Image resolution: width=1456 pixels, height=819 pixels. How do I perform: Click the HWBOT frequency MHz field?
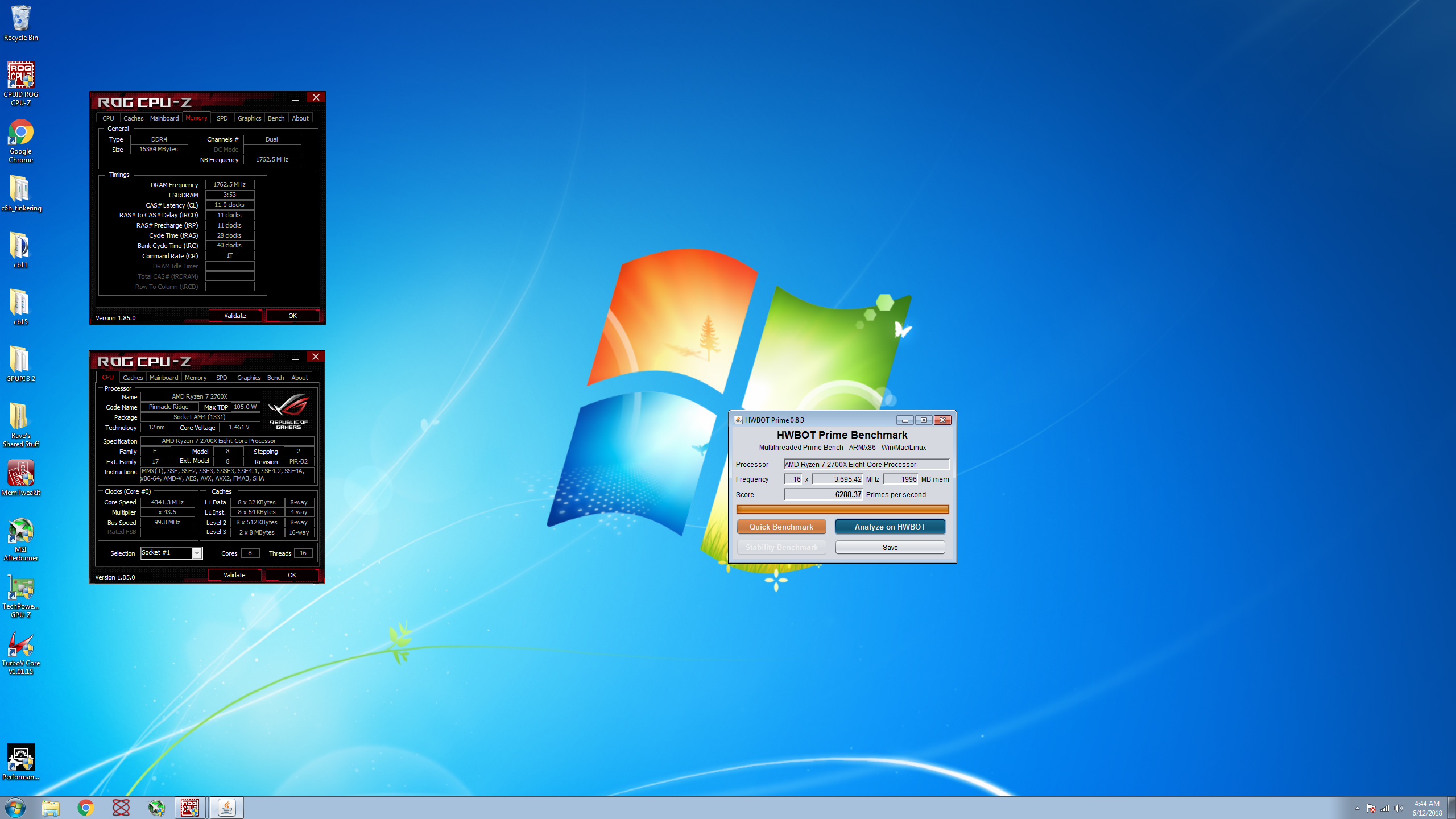pos(837,479)
